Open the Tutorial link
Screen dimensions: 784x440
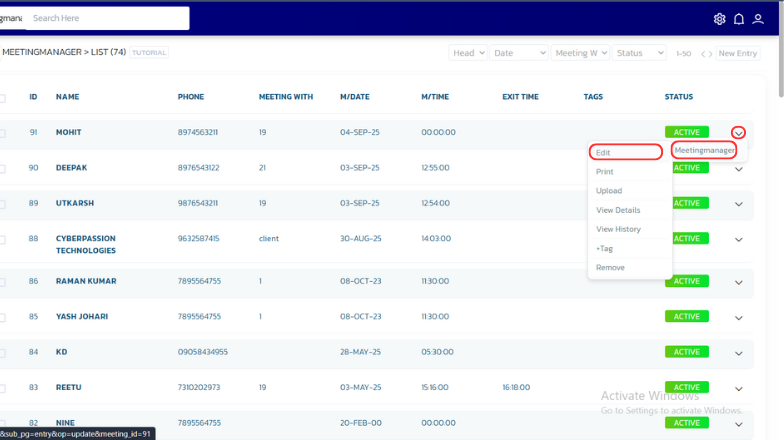[149, 53]
